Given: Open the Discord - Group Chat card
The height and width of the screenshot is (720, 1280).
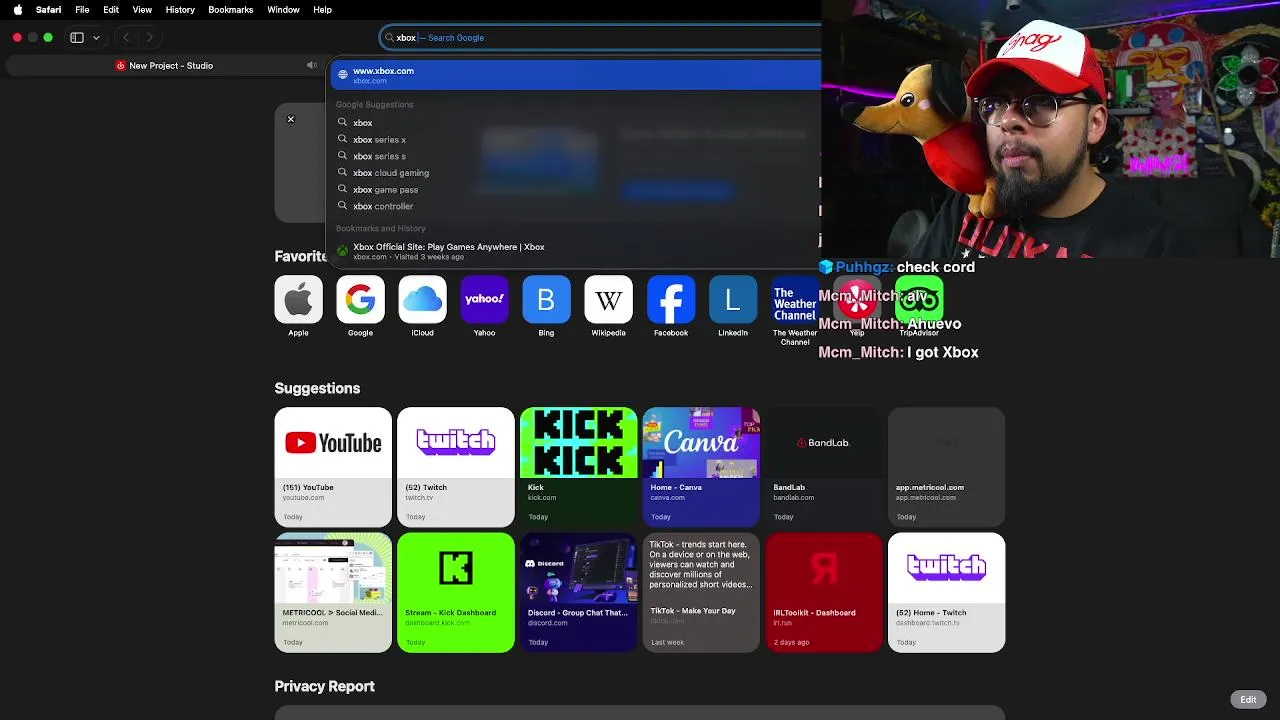Looking at the screenshot, I should point(578,592).
